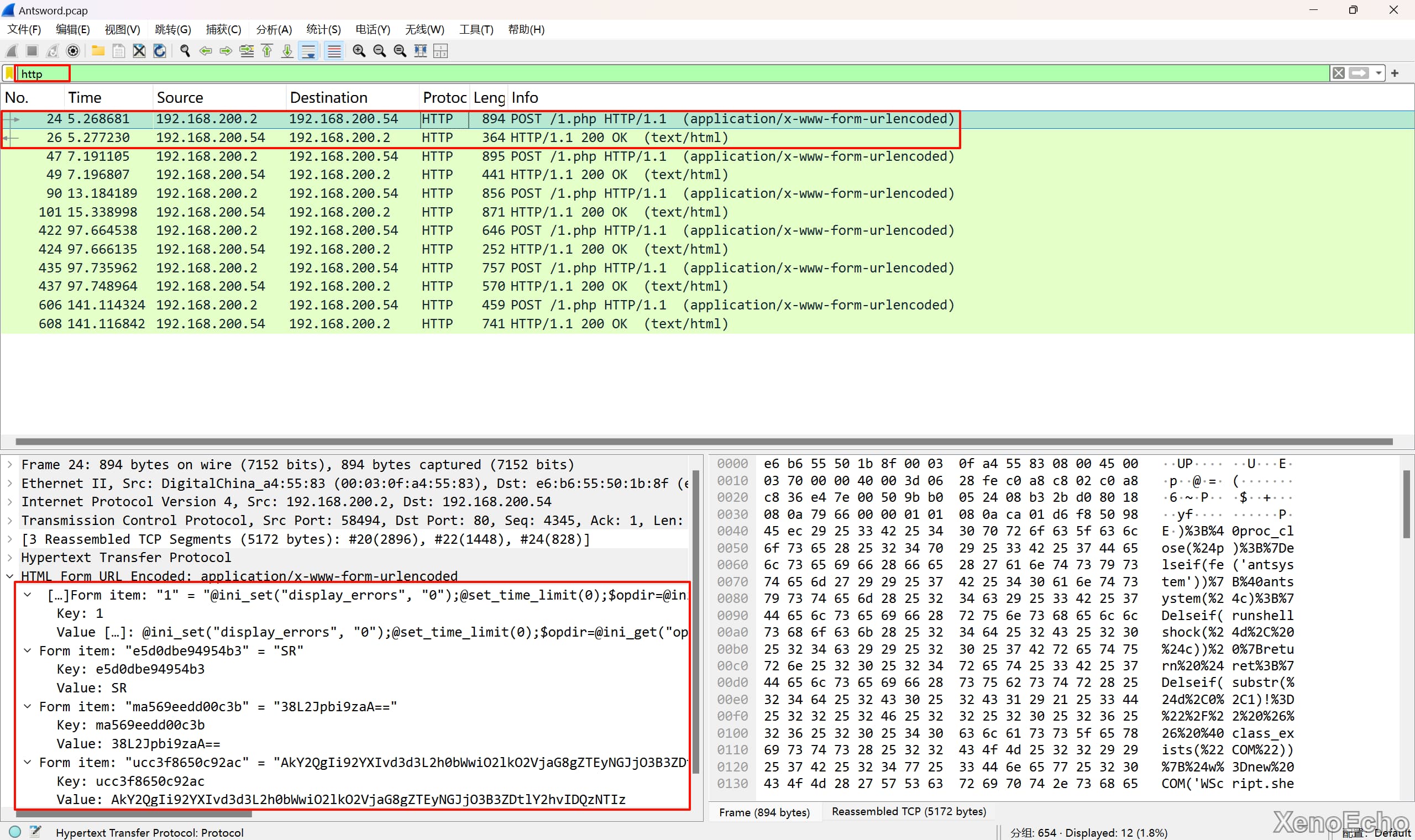Expand the Hypertext Transfer Protocol tree node
1415x840 pixels.
[9, 558]
